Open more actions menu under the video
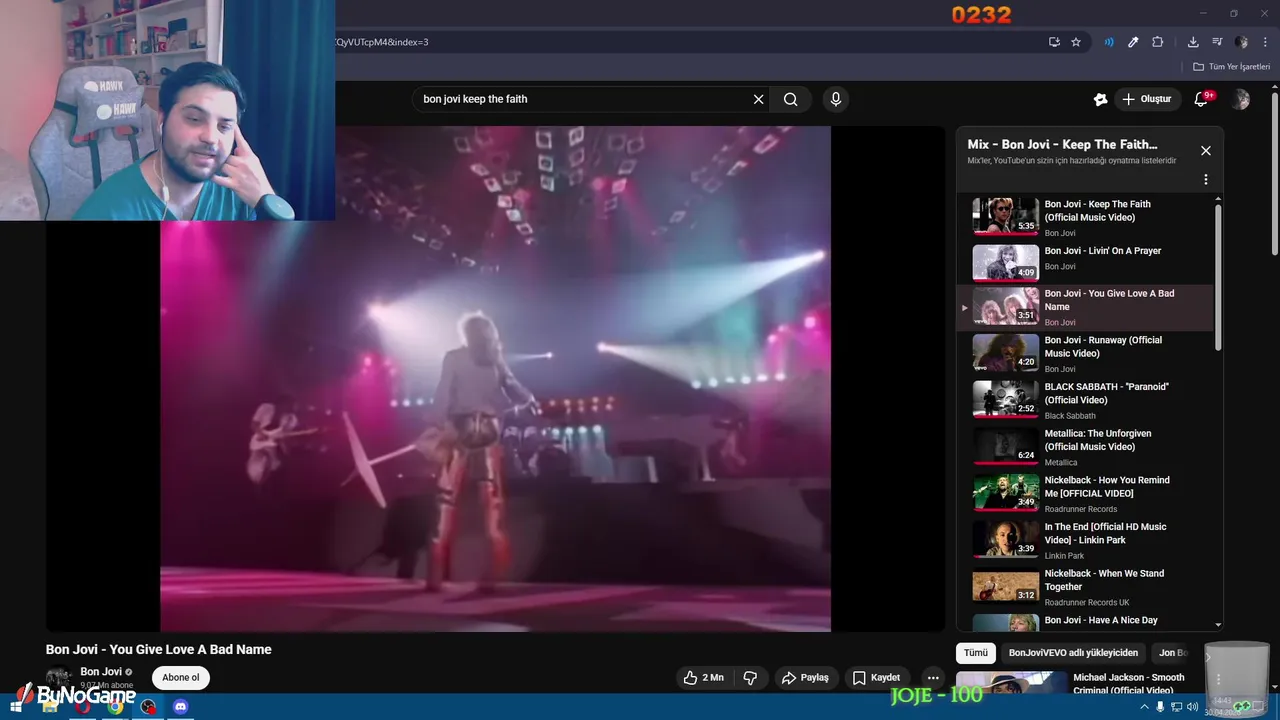 click(x=933, y=678)
